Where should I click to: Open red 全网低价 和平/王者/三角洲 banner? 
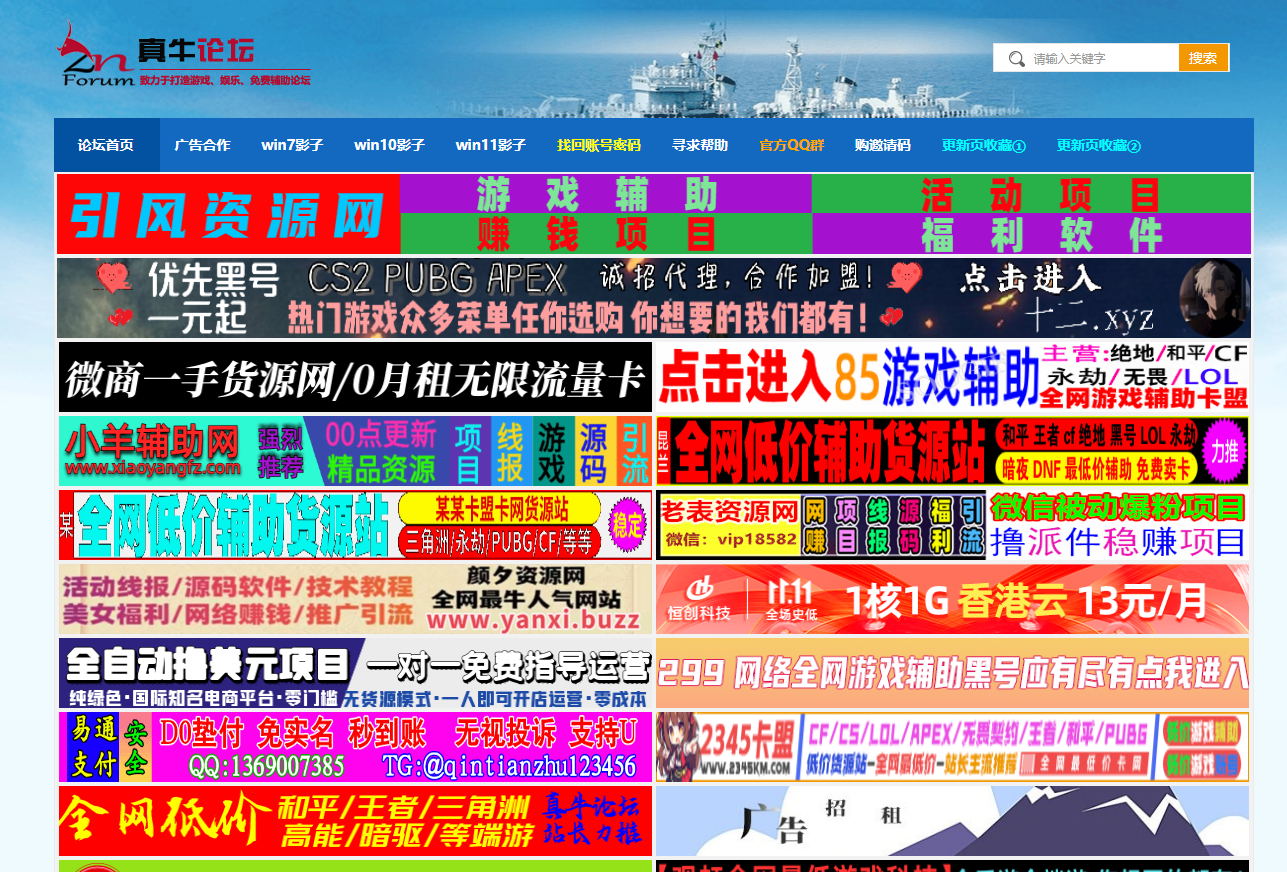355,821
